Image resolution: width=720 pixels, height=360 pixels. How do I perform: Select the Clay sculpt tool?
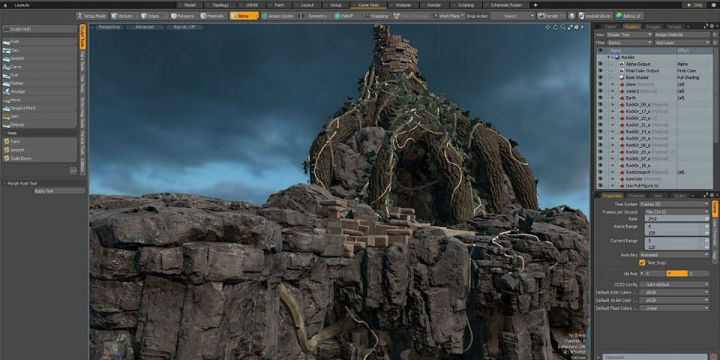click(39, 50)
